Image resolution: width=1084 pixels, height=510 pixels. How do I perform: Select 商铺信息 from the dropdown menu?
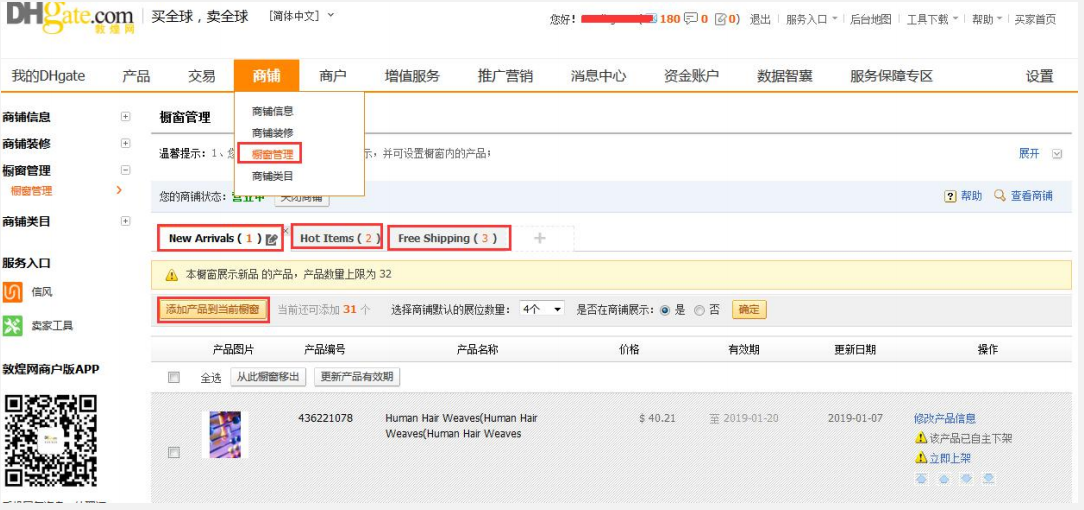[272, 111]
